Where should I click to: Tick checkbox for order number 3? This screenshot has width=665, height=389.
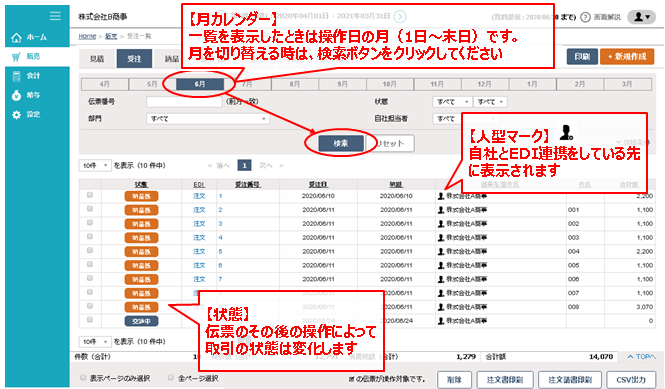coord(89,223)
